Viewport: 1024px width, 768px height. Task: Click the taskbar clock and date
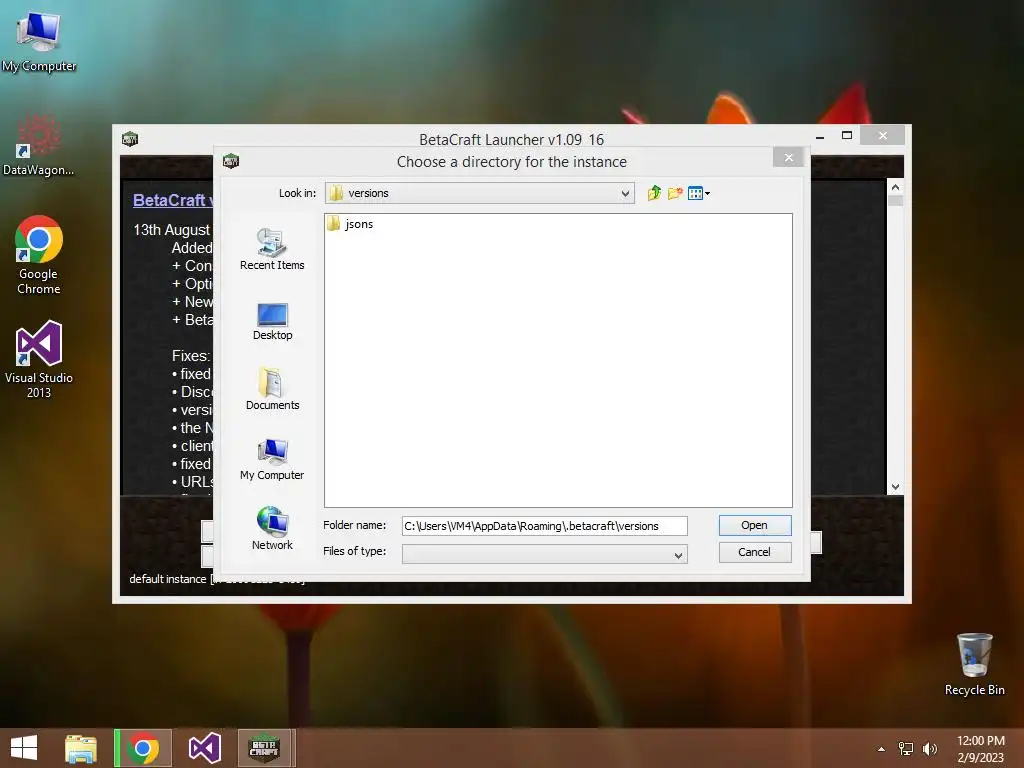tap(980, 748)
